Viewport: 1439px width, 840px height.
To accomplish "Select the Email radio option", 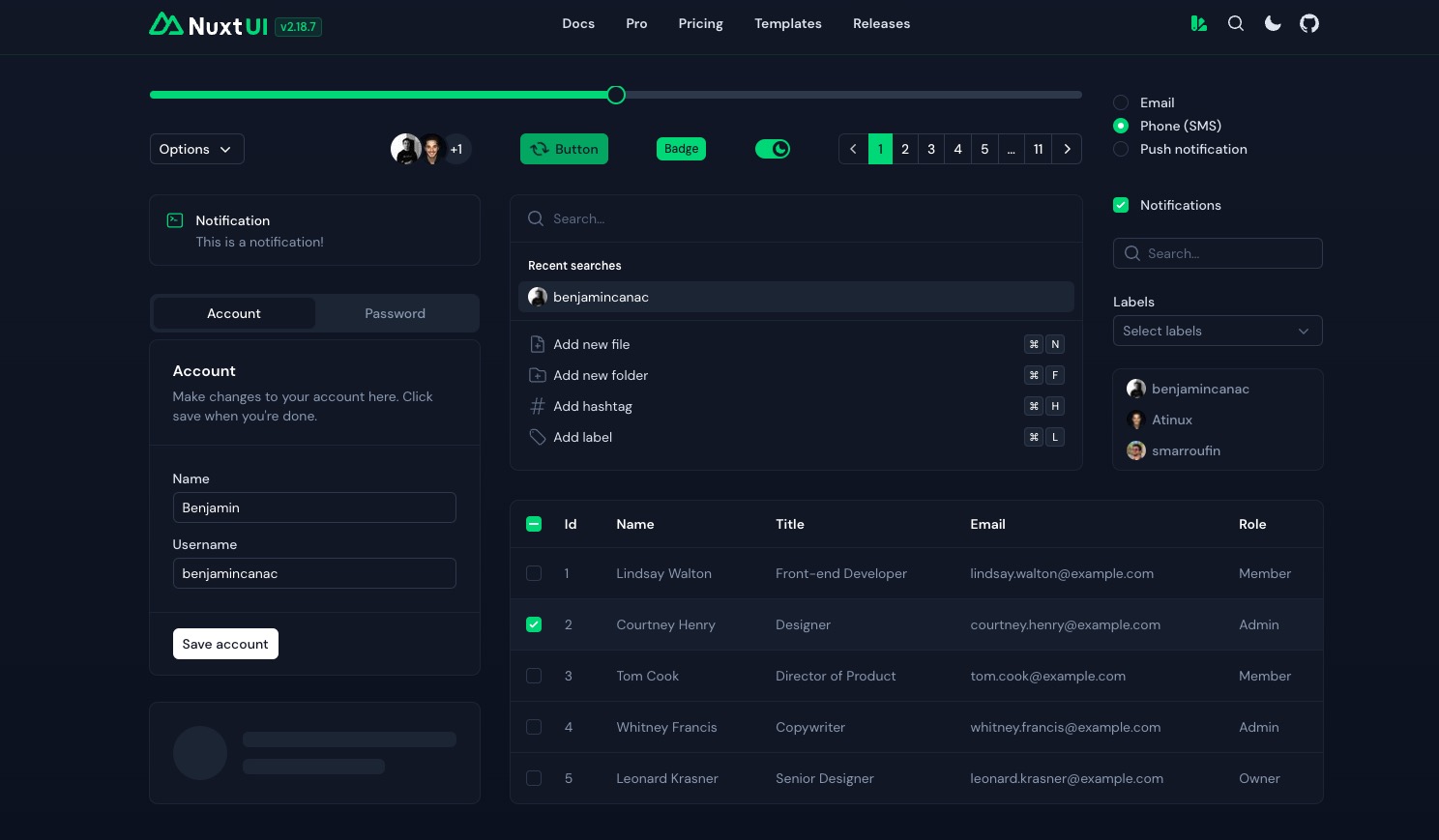I will pos(1121,102).
